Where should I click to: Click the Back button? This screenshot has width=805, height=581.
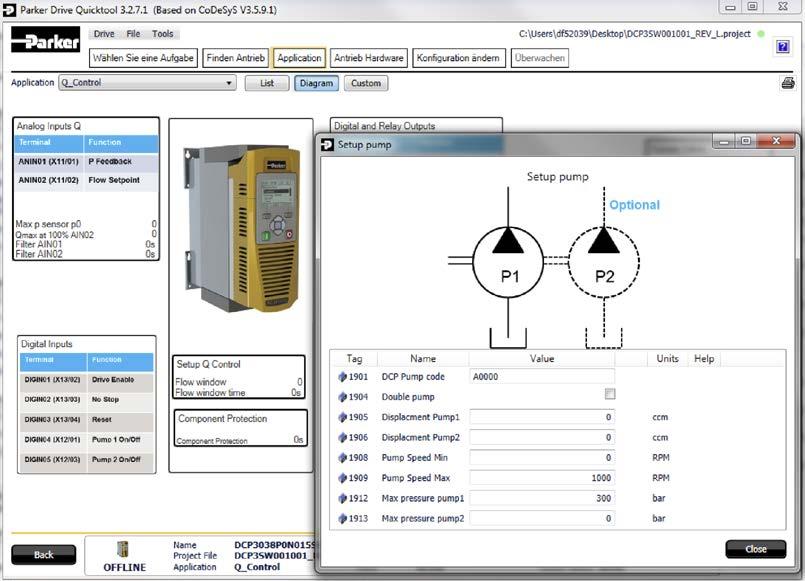point(44,554)
